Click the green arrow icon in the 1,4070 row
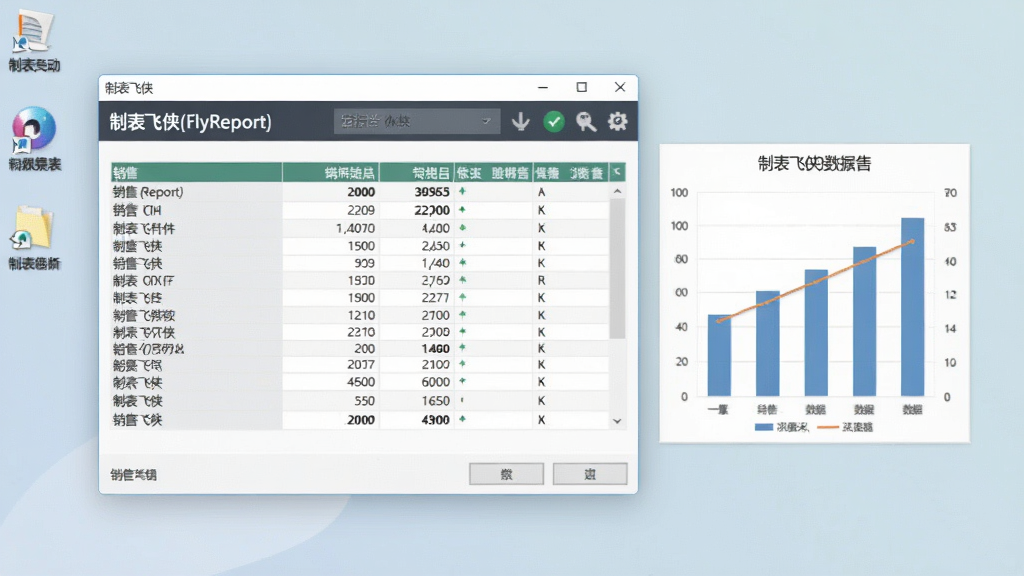 click(x=462, y=228)
